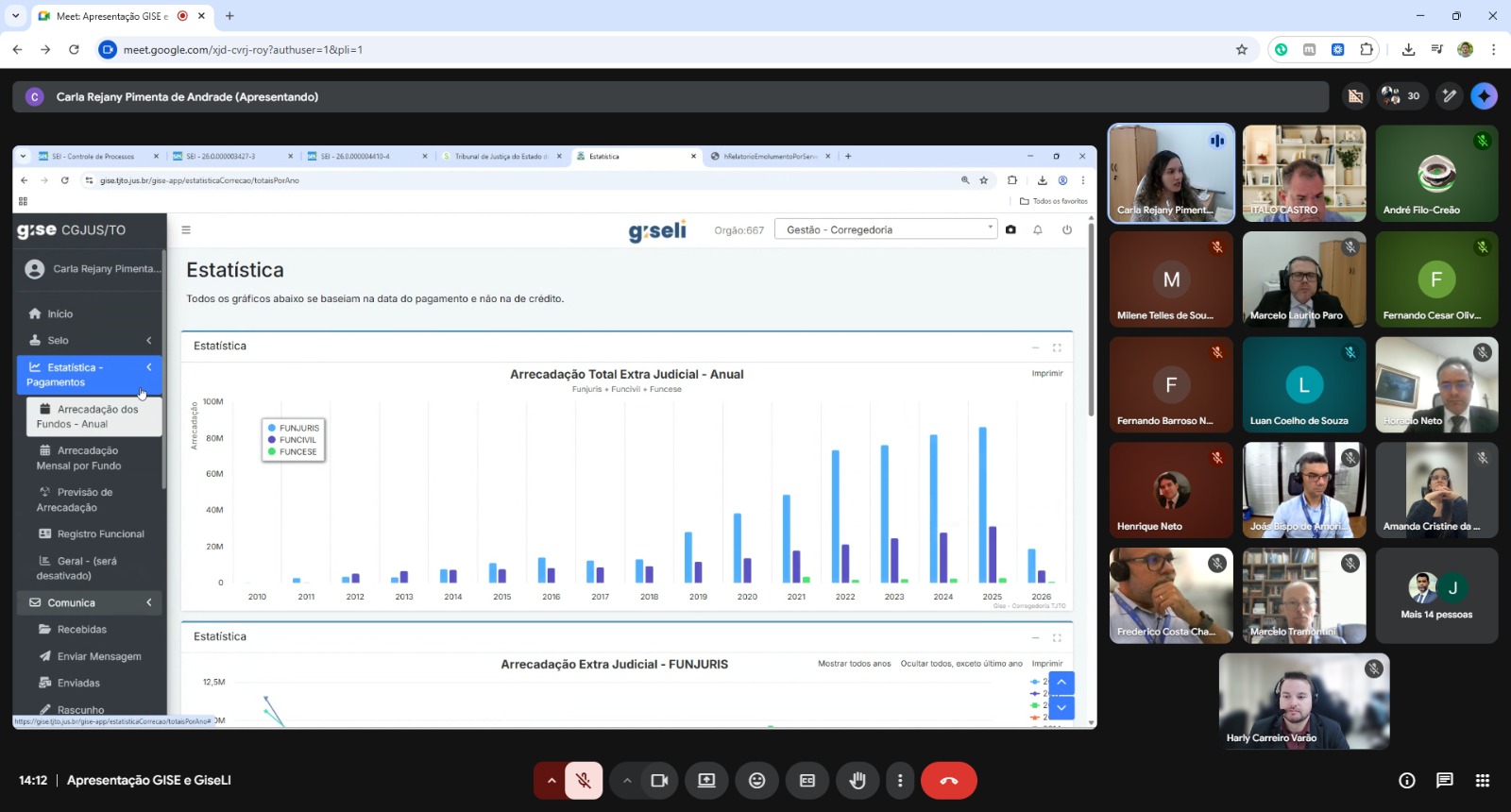
Task: Open the activities grid icon
Action: (1482, 780)
